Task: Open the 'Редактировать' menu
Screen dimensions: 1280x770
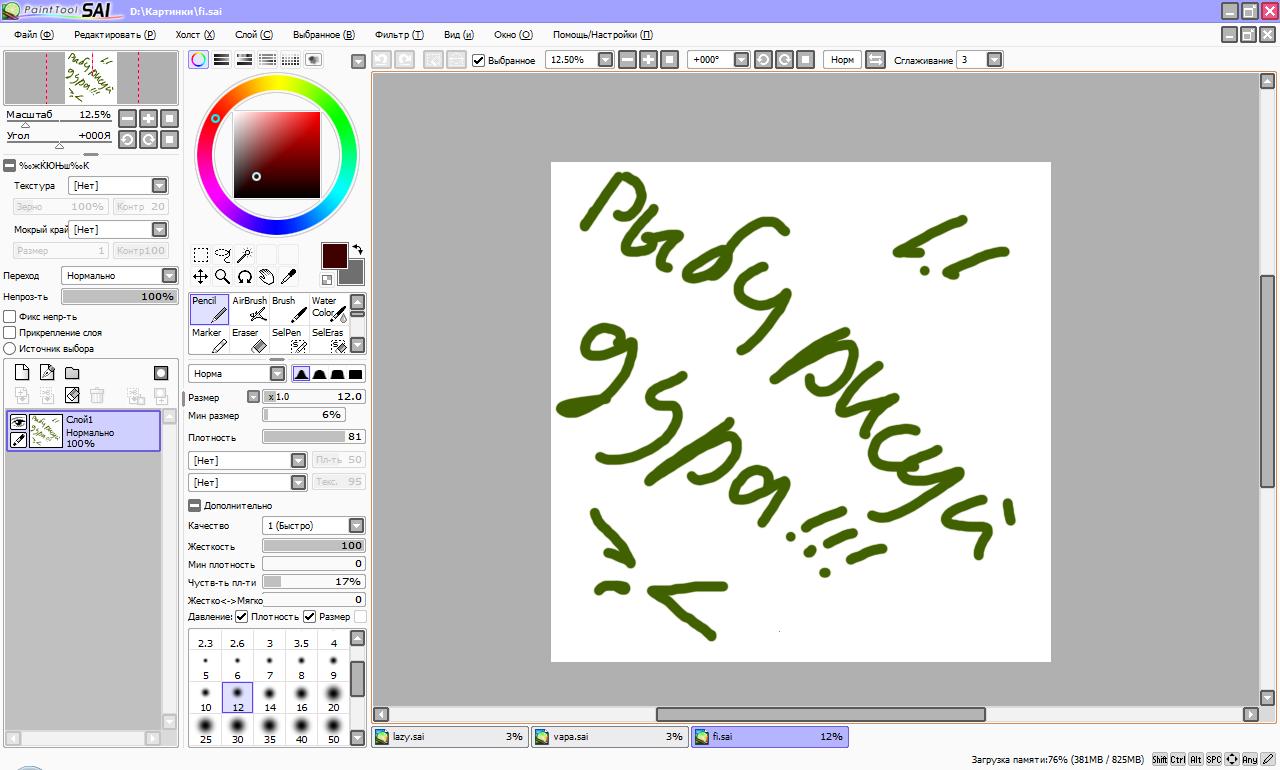Action: (x=115, y=34)
